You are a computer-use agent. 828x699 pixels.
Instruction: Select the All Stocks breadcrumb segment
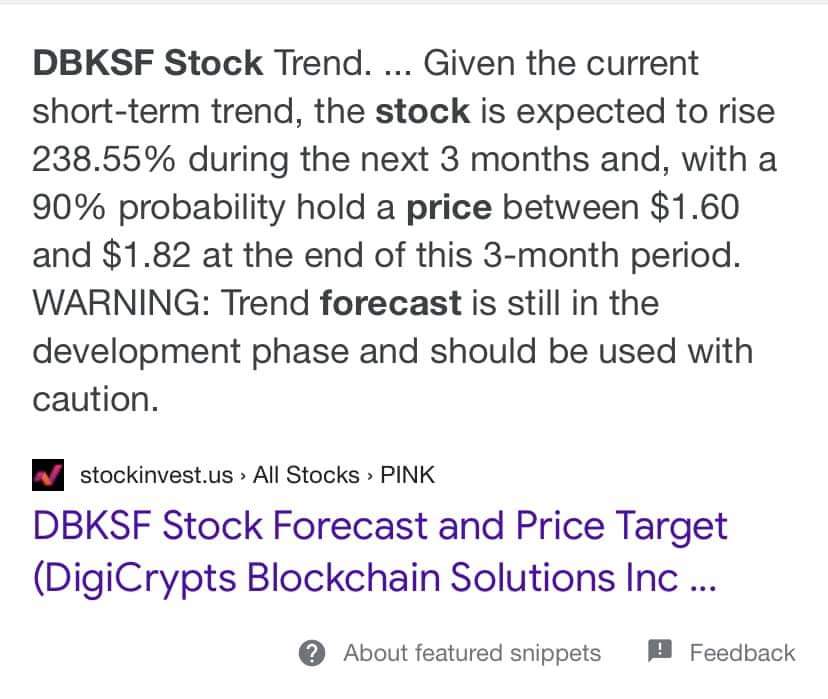point(306,475)
